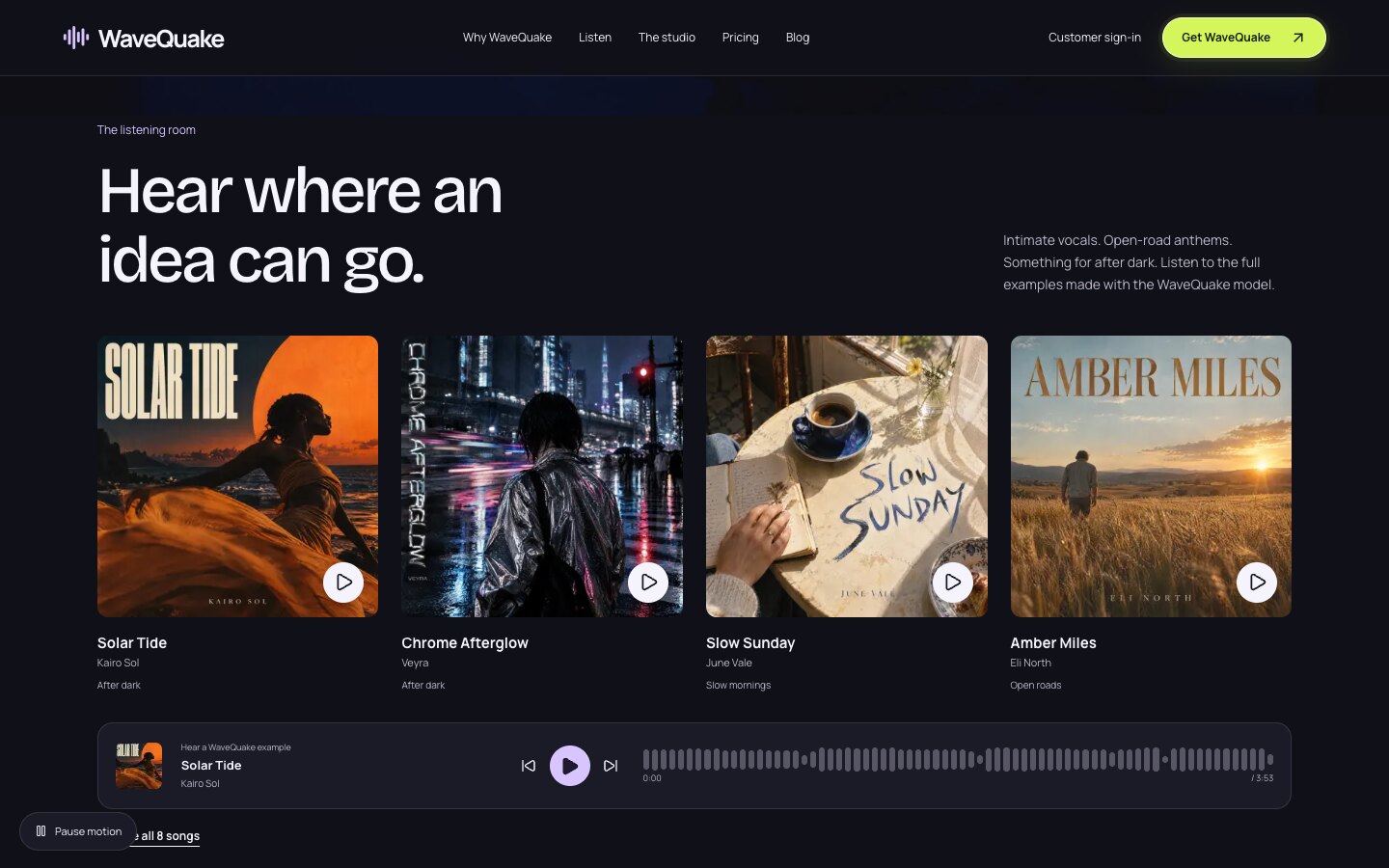The height and width of the screenshot is (868, 1389).
Task: Toggle the Pause motion control
Action: 78,831
